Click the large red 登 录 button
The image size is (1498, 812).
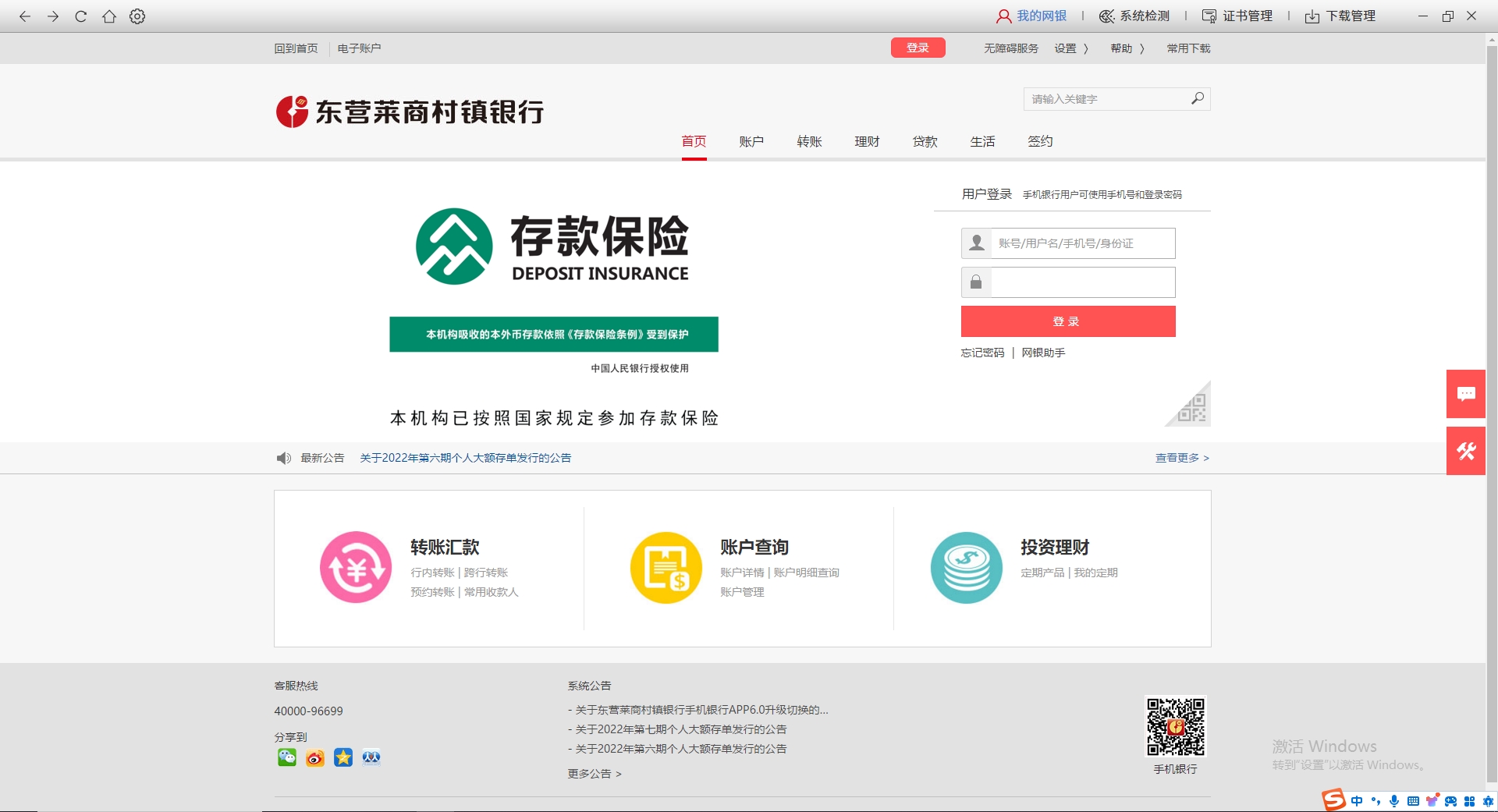pyautogui.click(x=1068, y=321)
